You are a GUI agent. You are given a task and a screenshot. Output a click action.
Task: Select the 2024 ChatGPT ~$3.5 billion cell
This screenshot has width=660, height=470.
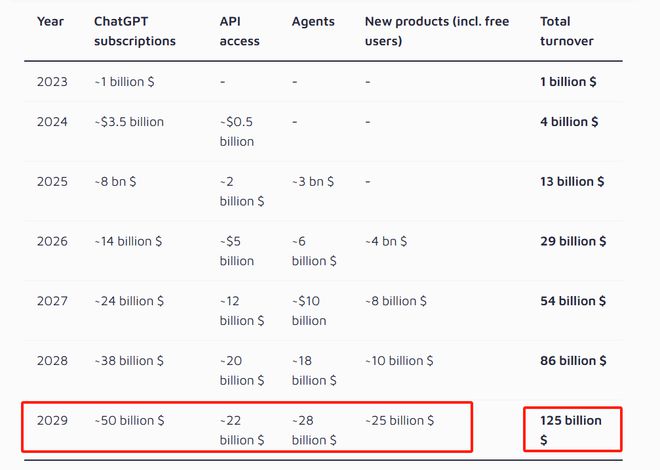click(x=129, y=122)
